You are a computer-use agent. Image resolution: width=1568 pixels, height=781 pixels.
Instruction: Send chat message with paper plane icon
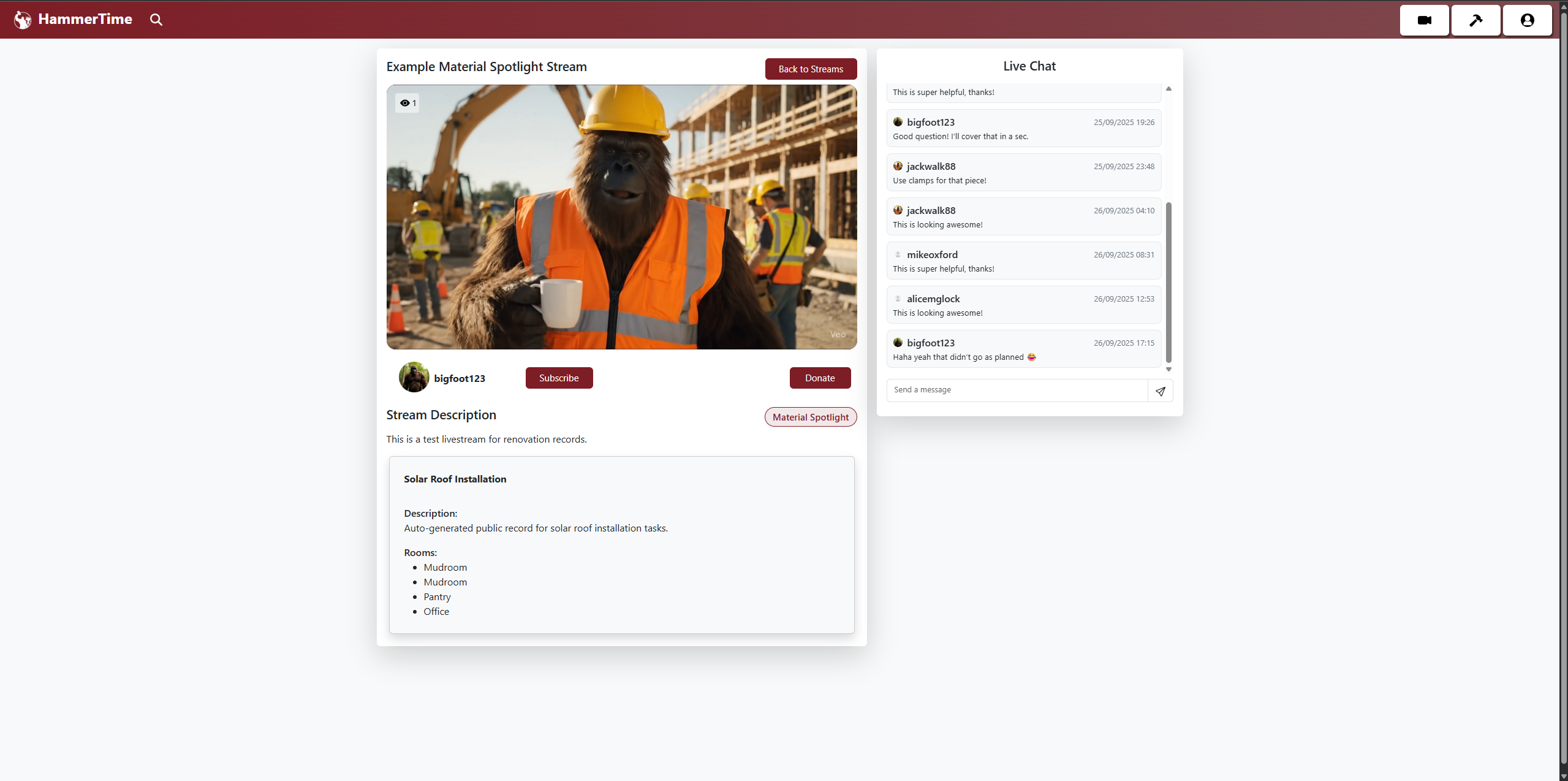[x=1160, y=390]
